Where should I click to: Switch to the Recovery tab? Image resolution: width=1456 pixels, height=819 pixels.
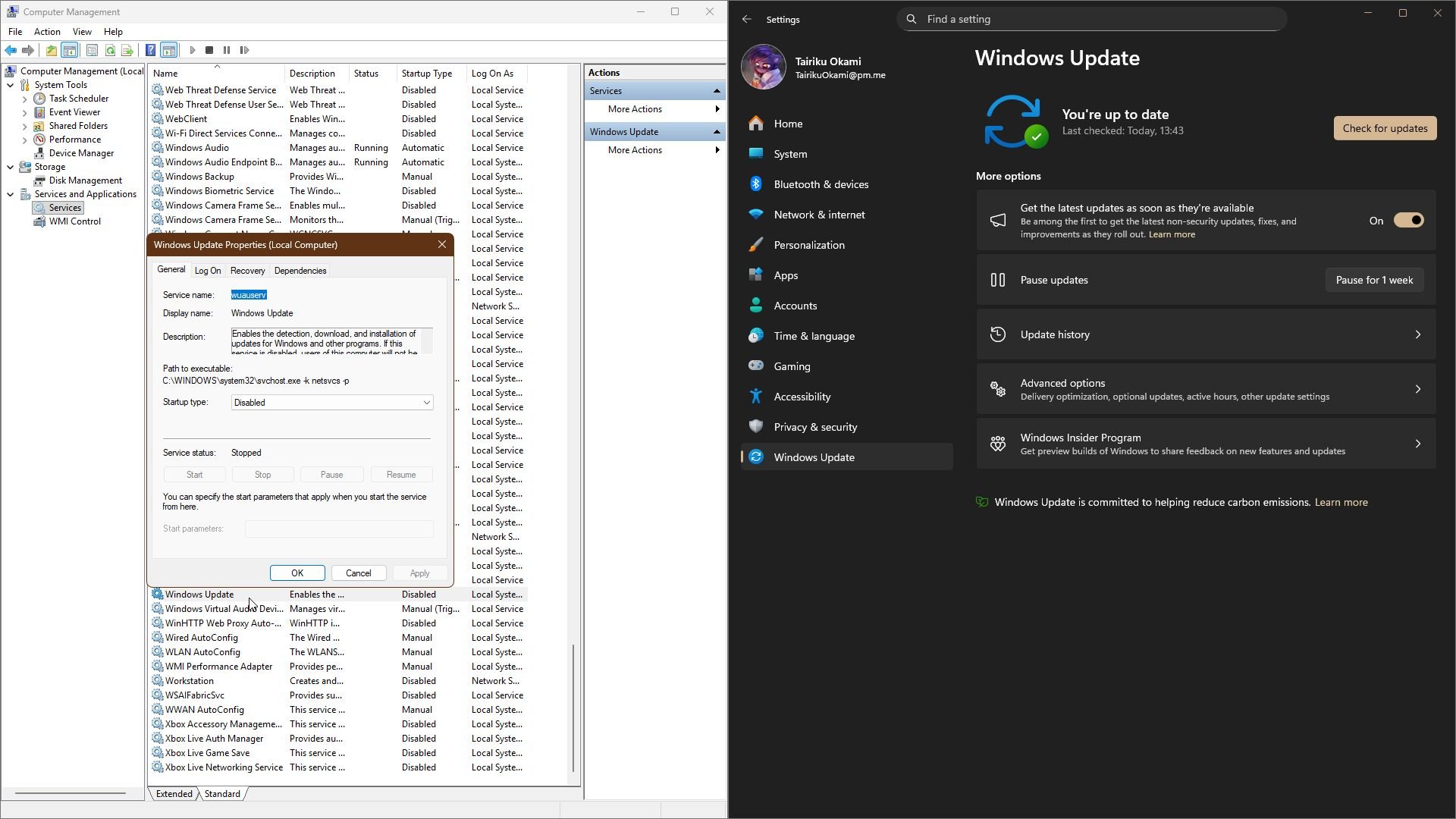tap(248, 271)
